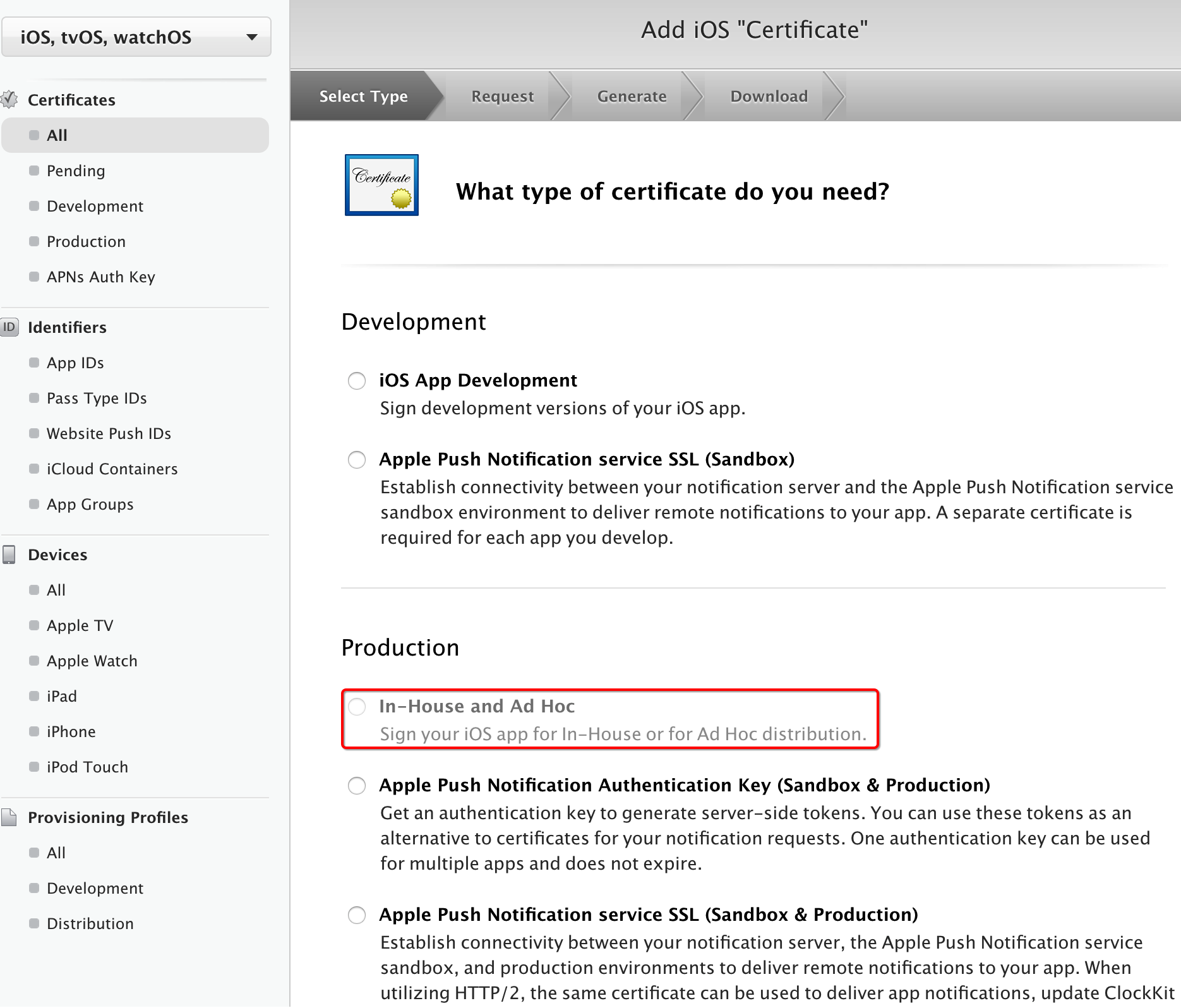This screenshot has width=1181, height=1008.
Task: Open App IDs identifiers
Action: [75, 363]
